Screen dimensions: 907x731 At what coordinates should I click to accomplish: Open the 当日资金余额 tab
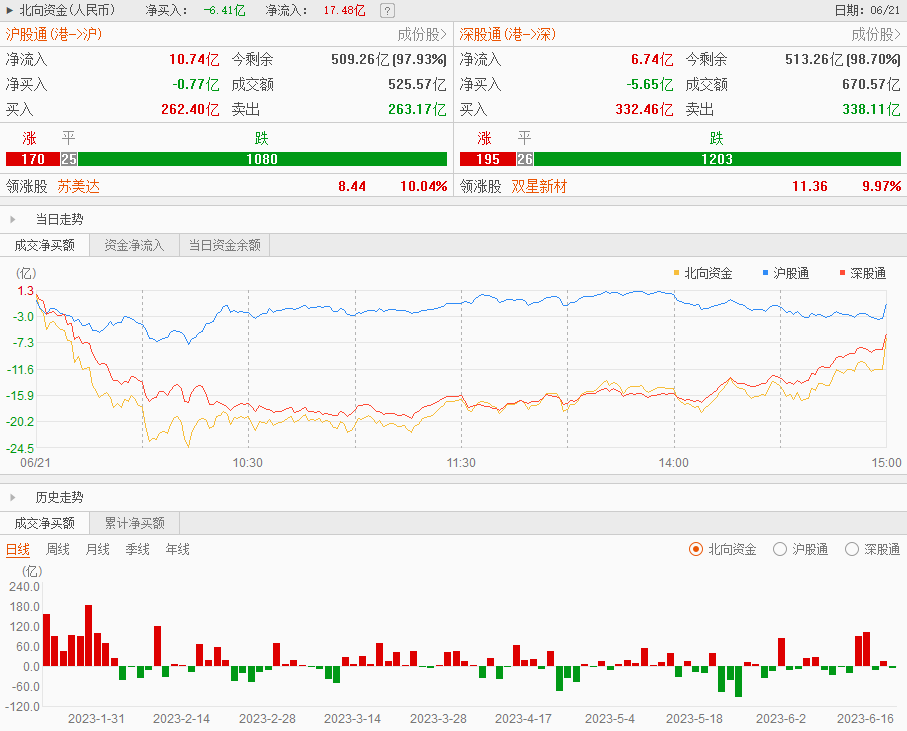tap(225, 245)
